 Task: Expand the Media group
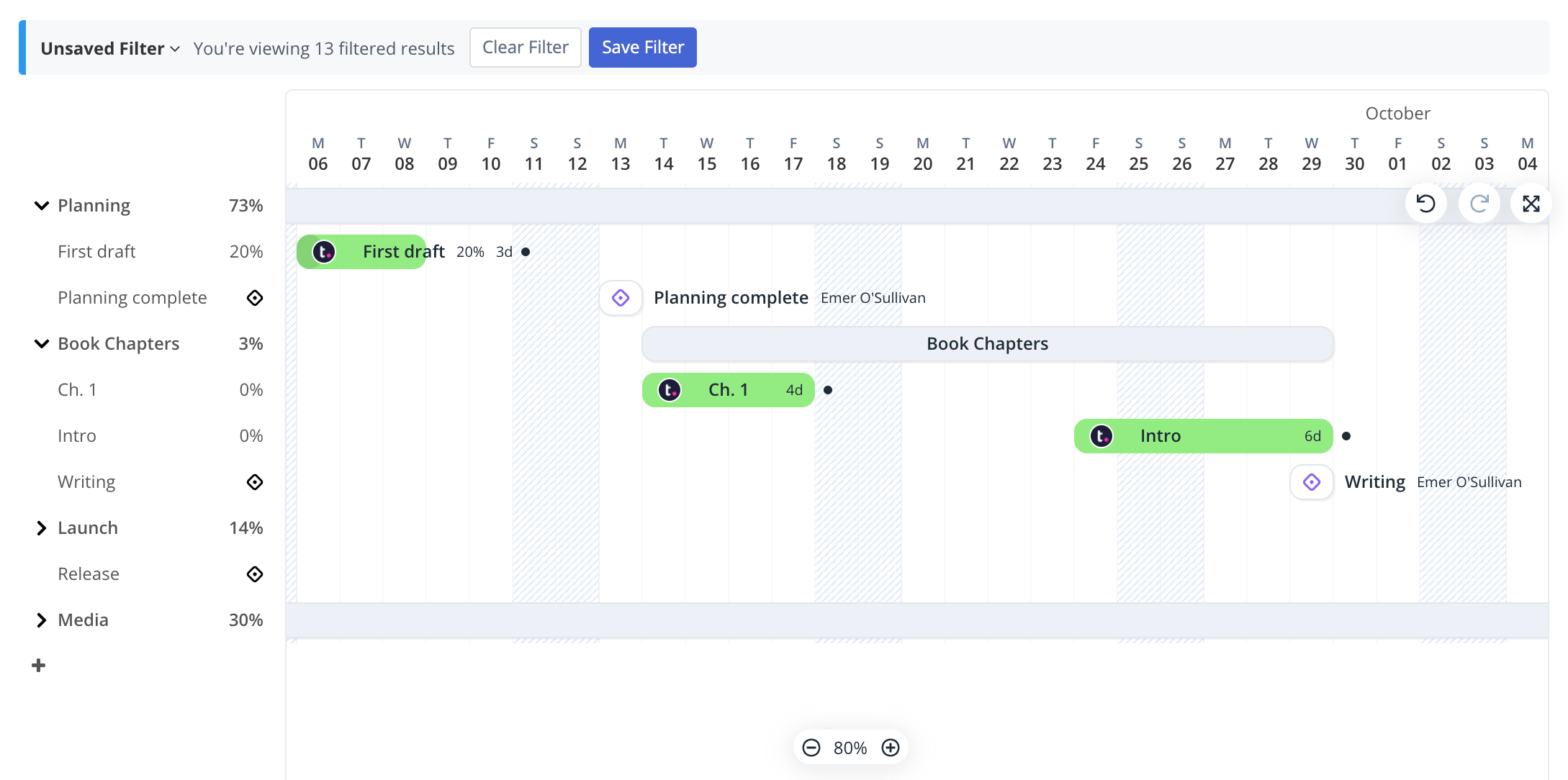coord(42,620)
